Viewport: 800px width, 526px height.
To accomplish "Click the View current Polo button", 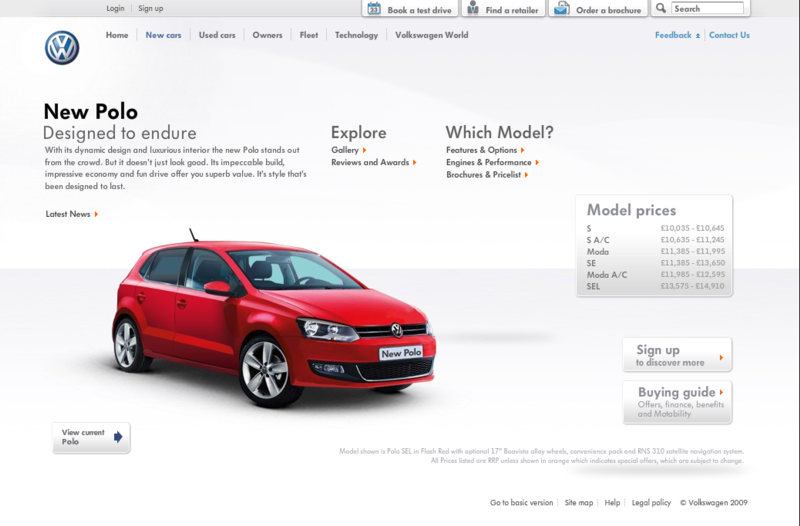I will coord(91,437).
